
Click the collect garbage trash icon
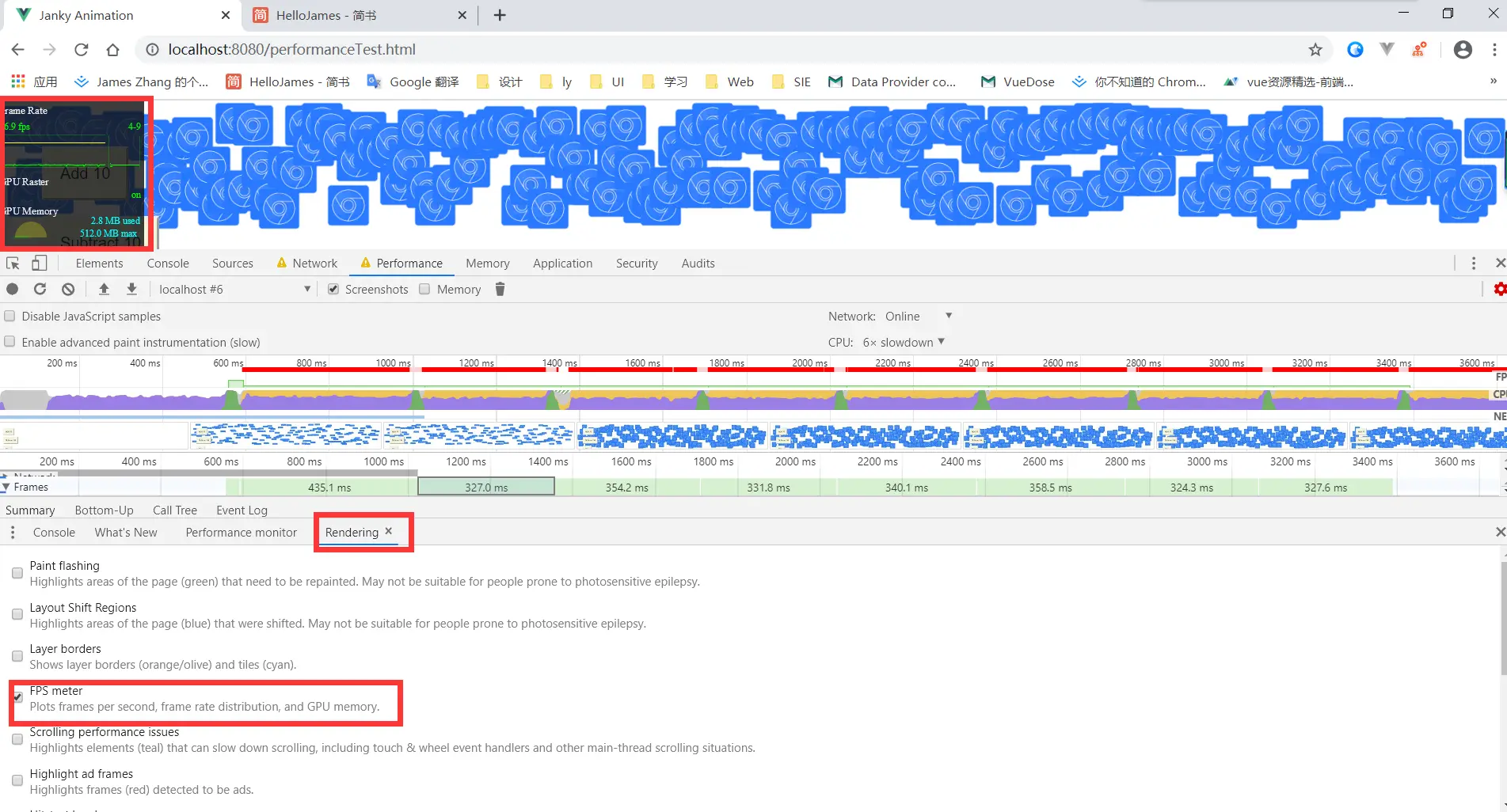pyautogui.click(x=500, y=290)
